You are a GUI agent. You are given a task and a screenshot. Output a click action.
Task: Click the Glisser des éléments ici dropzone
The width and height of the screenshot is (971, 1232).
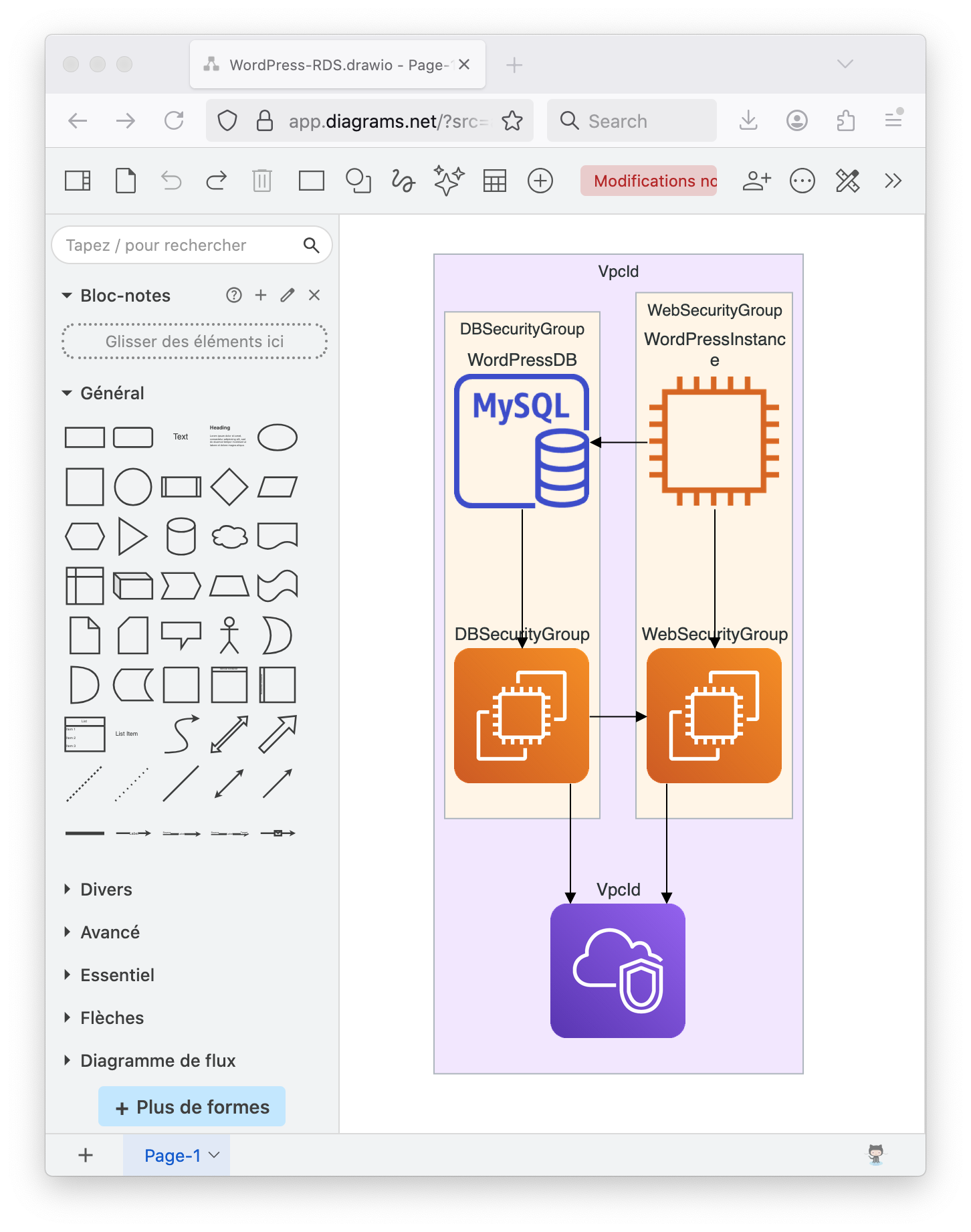click(x=195, y=341)
